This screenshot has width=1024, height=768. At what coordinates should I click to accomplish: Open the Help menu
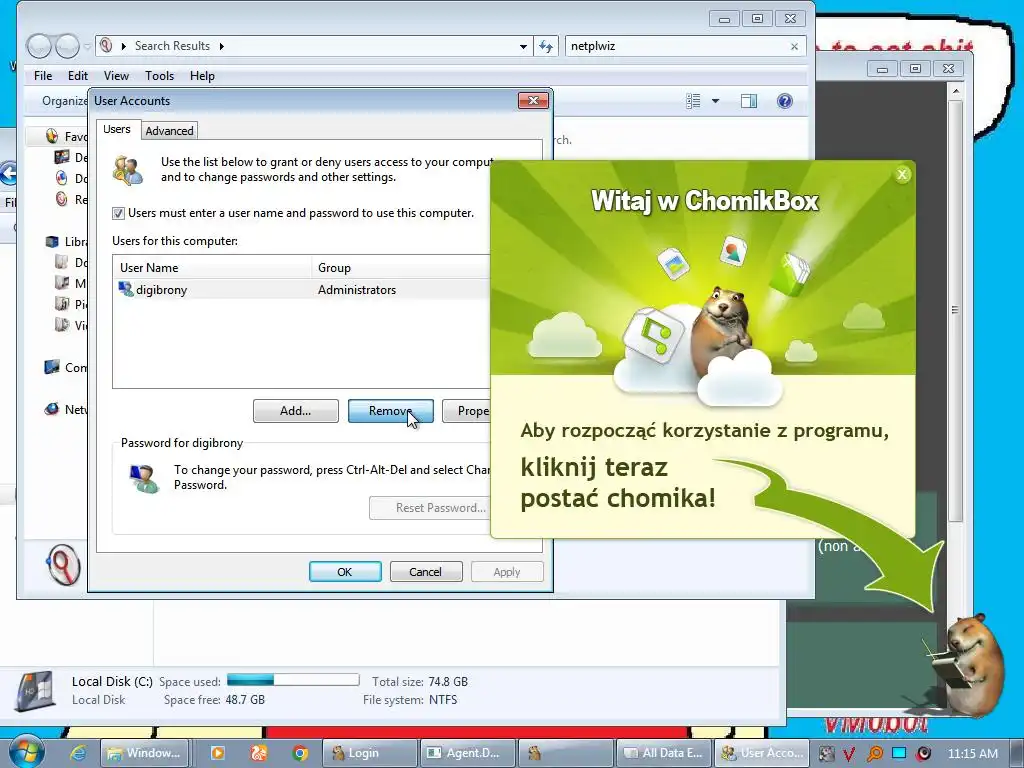coord(202,76)
